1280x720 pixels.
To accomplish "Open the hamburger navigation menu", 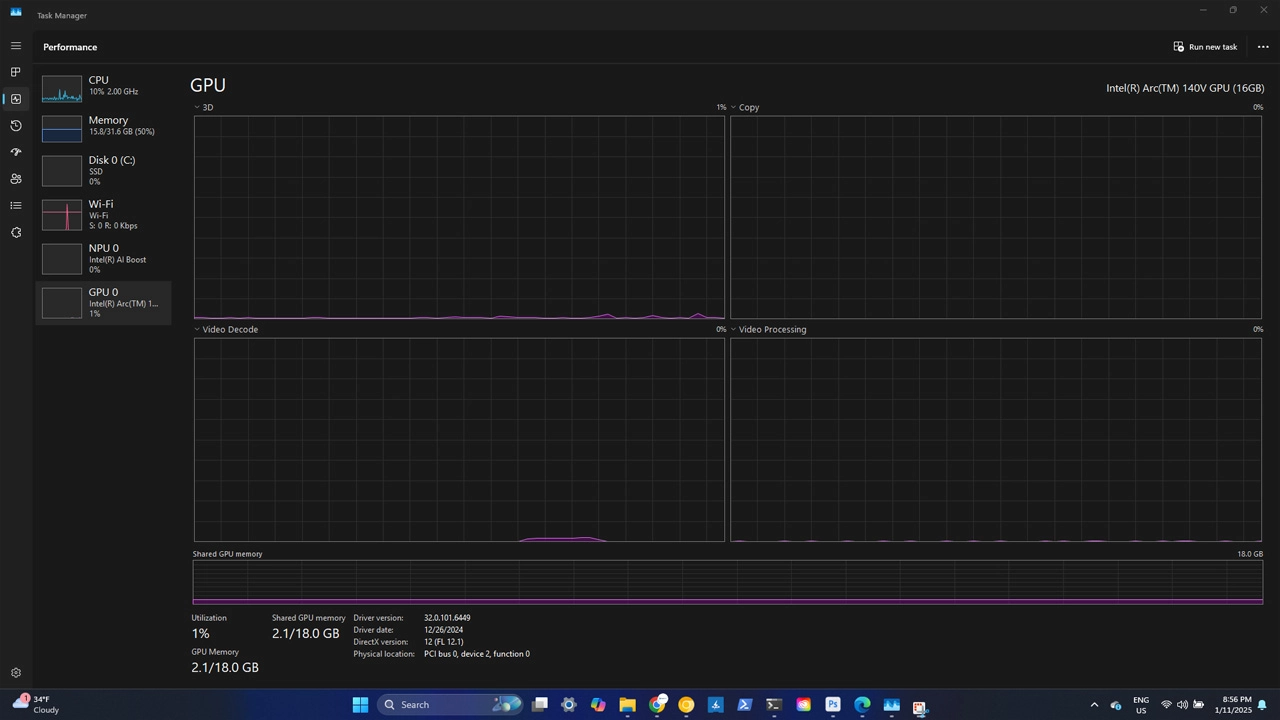I will tap(15, 46).
